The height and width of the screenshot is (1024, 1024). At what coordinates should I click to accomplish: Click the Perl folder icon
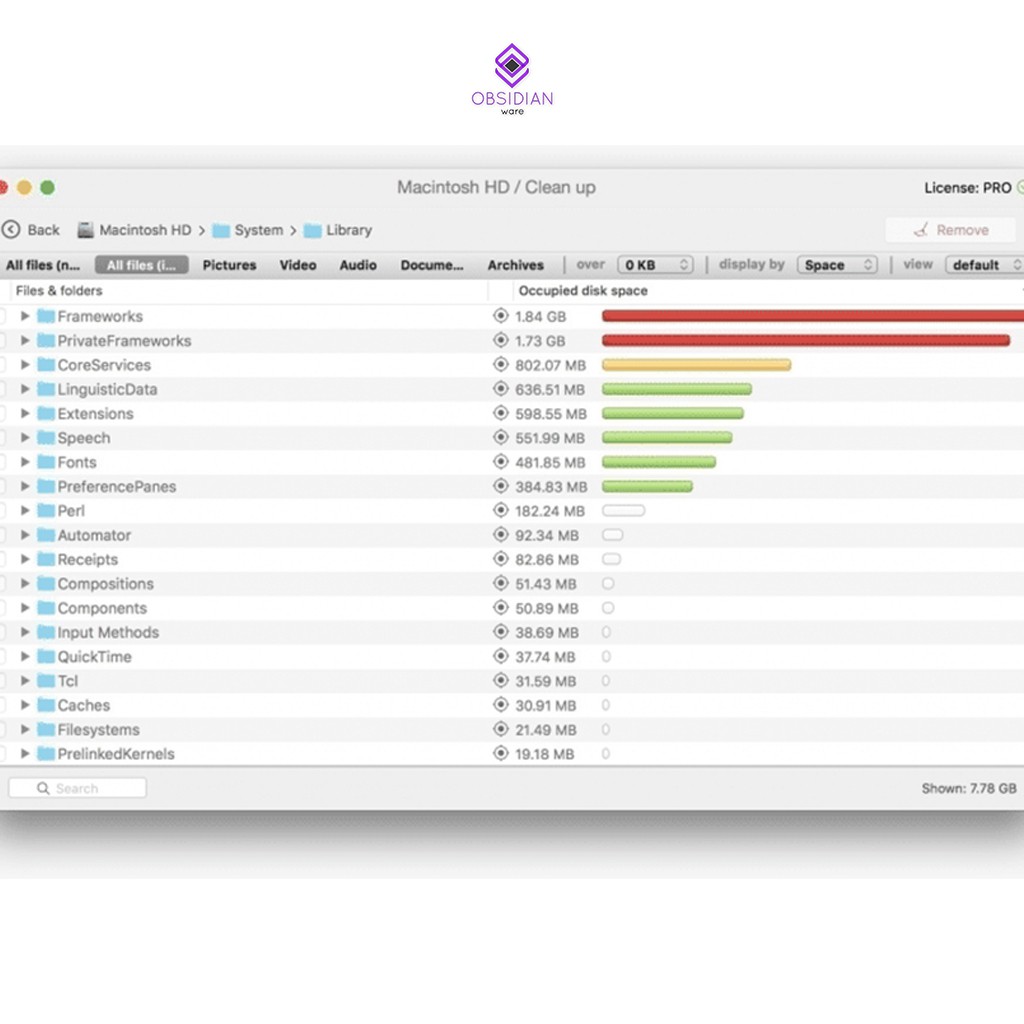[46, 511]
